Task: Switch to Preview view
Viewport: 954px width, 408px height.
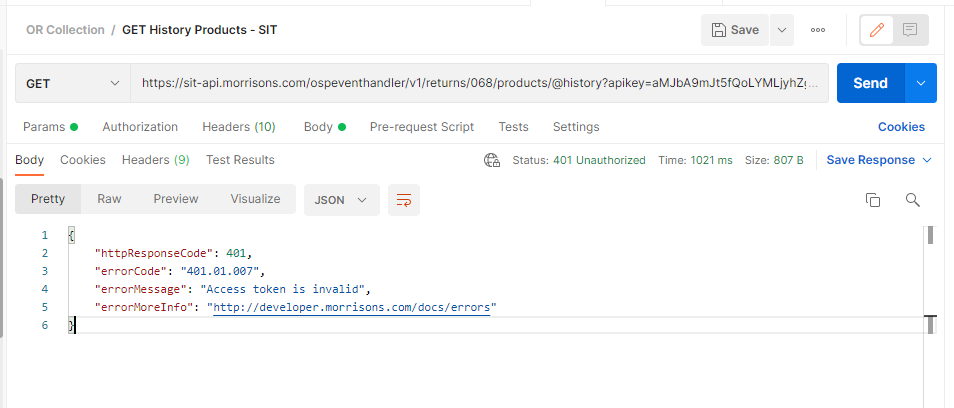Action: tap(176, 199)
